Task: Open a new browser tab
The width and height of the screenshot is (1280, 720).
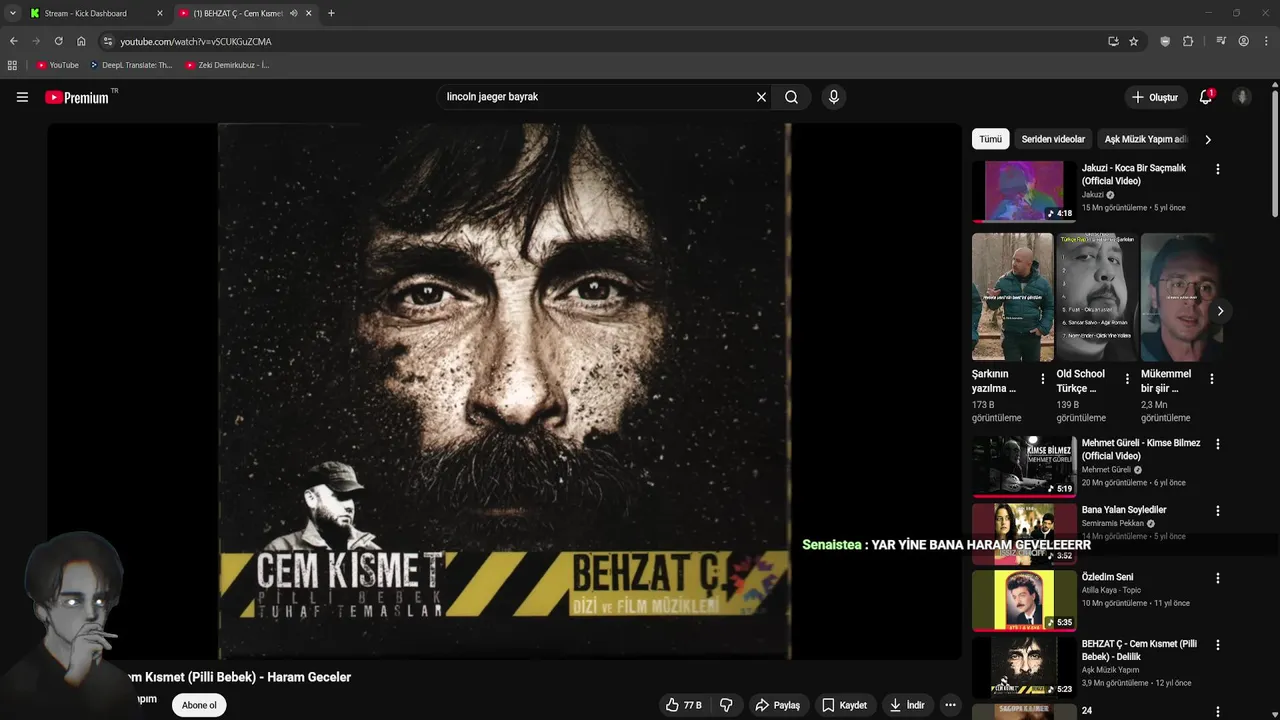Action: tap(331, 13)
